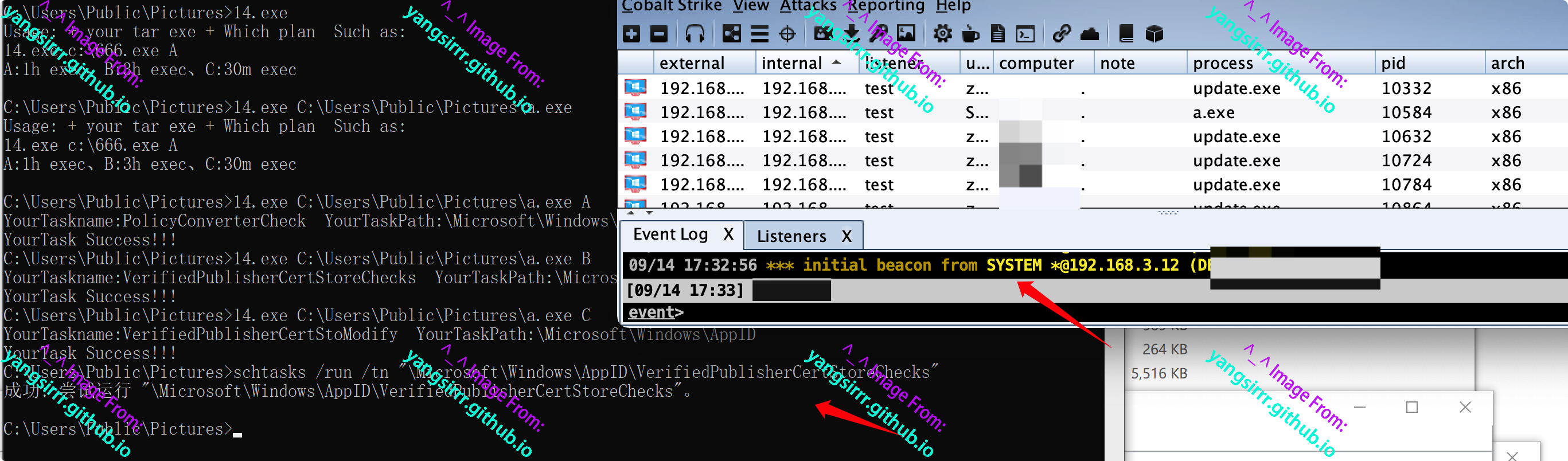Select beacon icon for pid 10632 row
The image size is (1568, 461).
click(635, 136)
